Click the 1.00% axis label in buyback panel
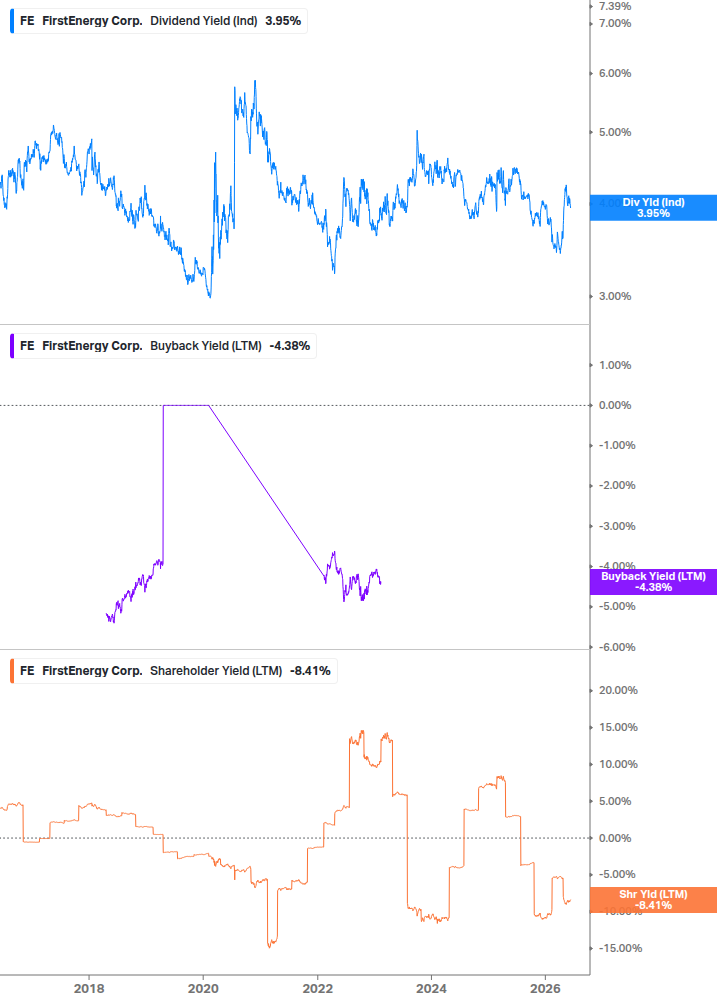 615,365
